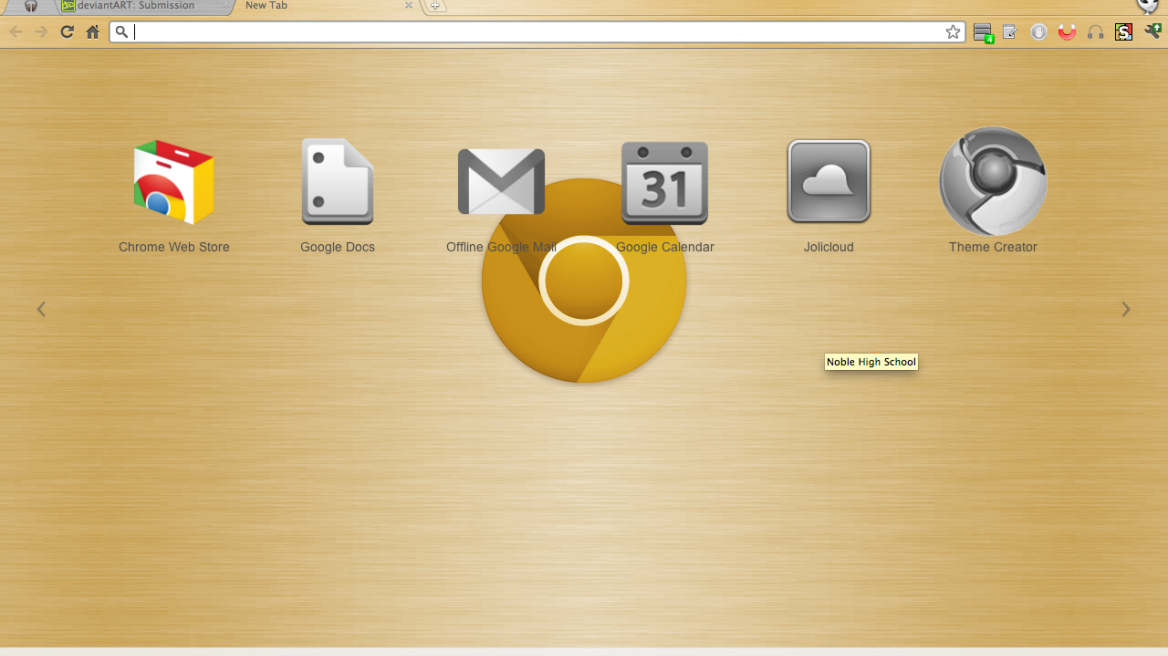This screenshot has width=1168, height=656.
Task: Open a new tab with the plus button
Action: click(435, 6)
